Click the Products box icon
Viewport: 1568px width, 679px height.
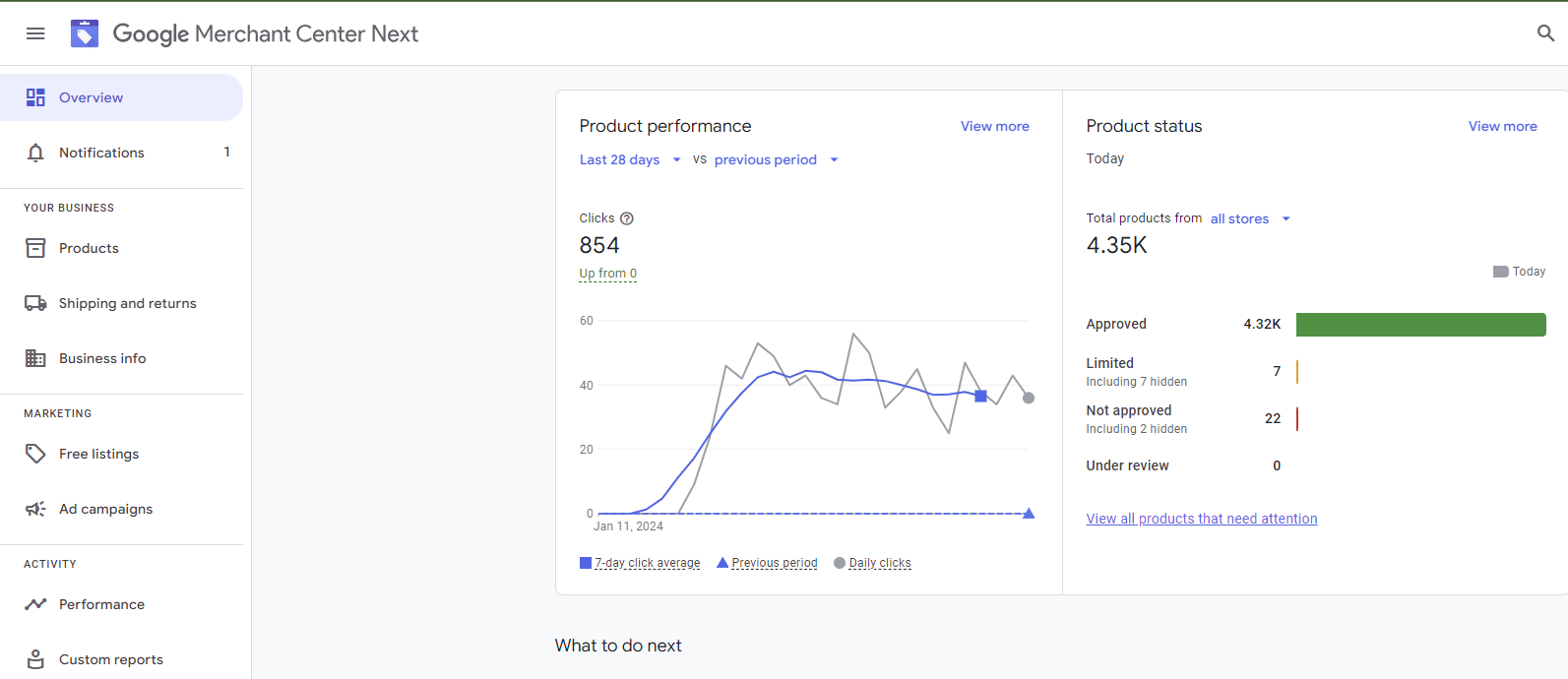click(x=35, y=248)
